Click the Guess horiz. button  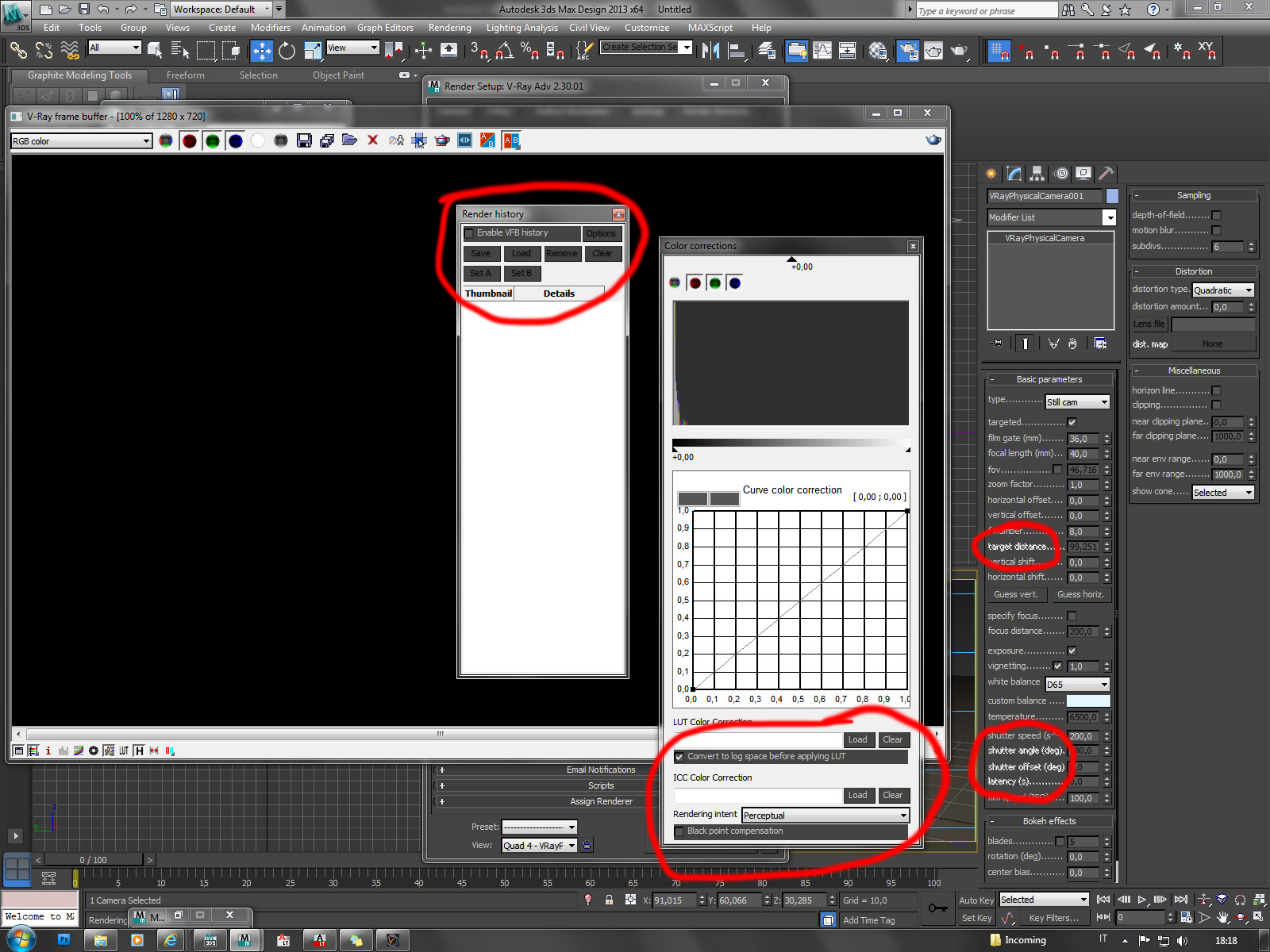pyautogui.click(x=1080, y=594)
